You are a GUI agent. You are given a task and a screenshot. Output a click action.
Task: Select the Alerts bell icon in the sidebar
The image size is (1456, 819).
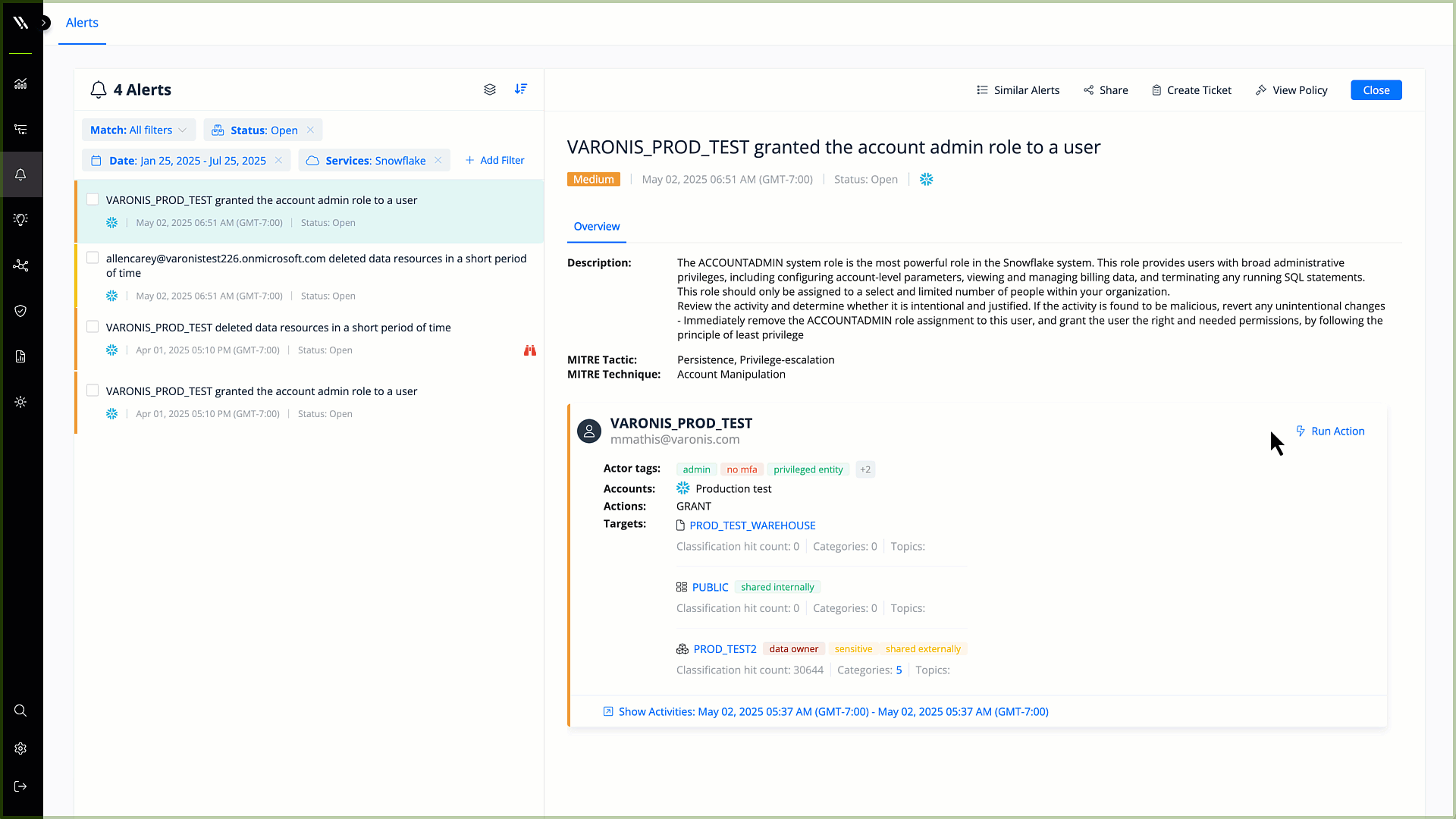tap(20, 174)
